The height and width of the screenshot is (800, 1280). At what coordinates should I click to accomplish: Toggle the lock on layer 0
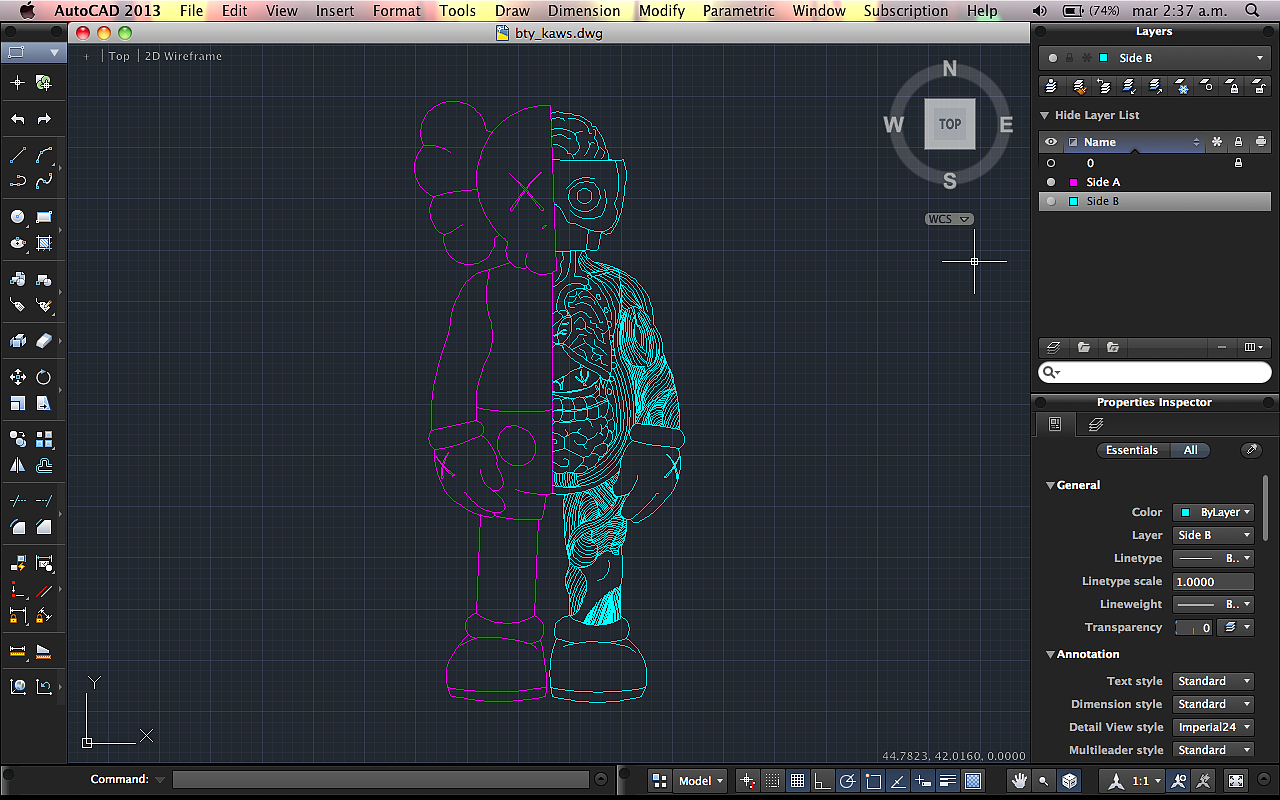point(1238,163)
